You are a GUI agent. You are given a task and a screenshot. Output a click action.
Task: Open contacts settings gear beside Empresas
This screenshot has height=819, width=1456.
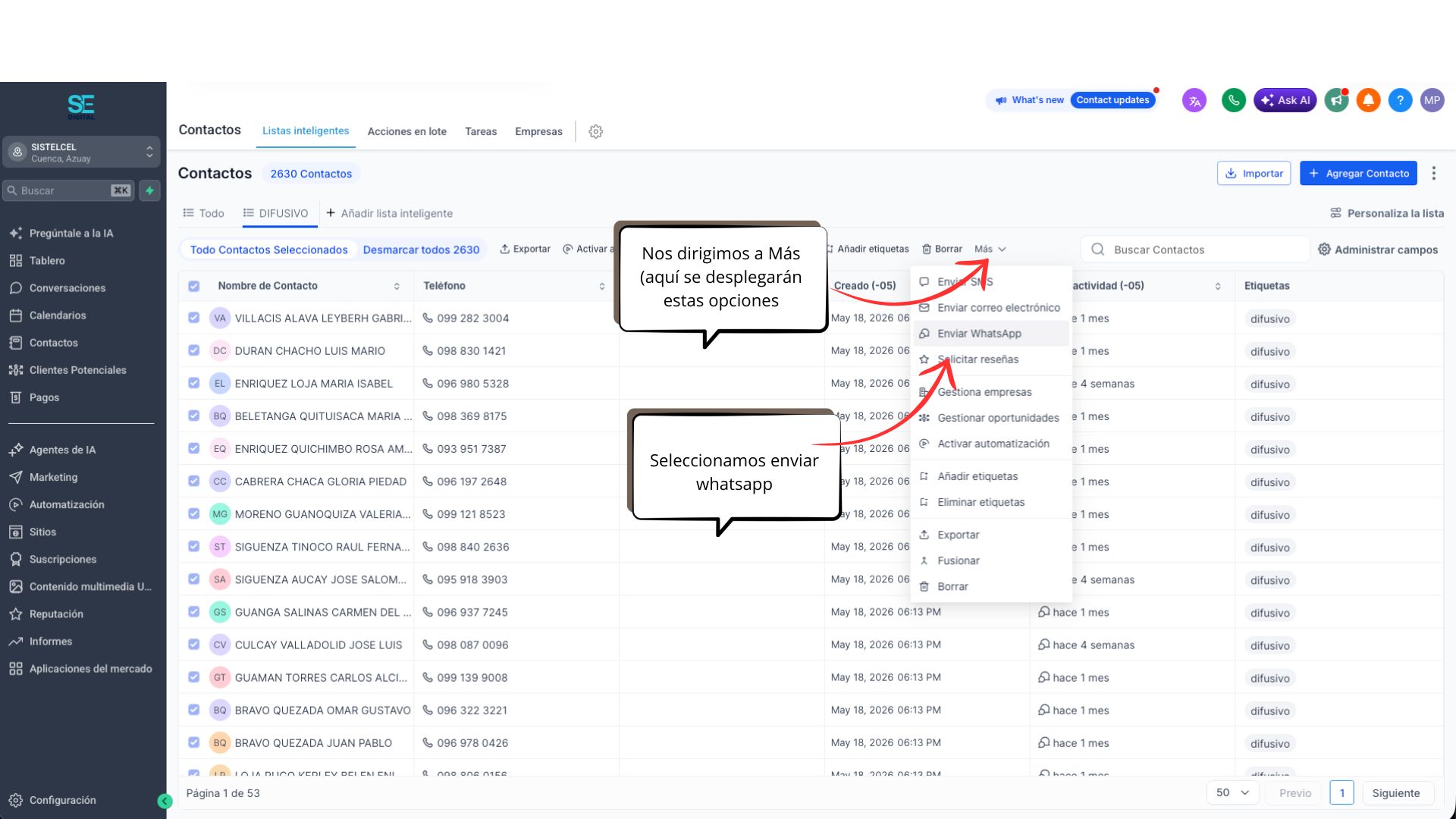(x=596, y=131)
